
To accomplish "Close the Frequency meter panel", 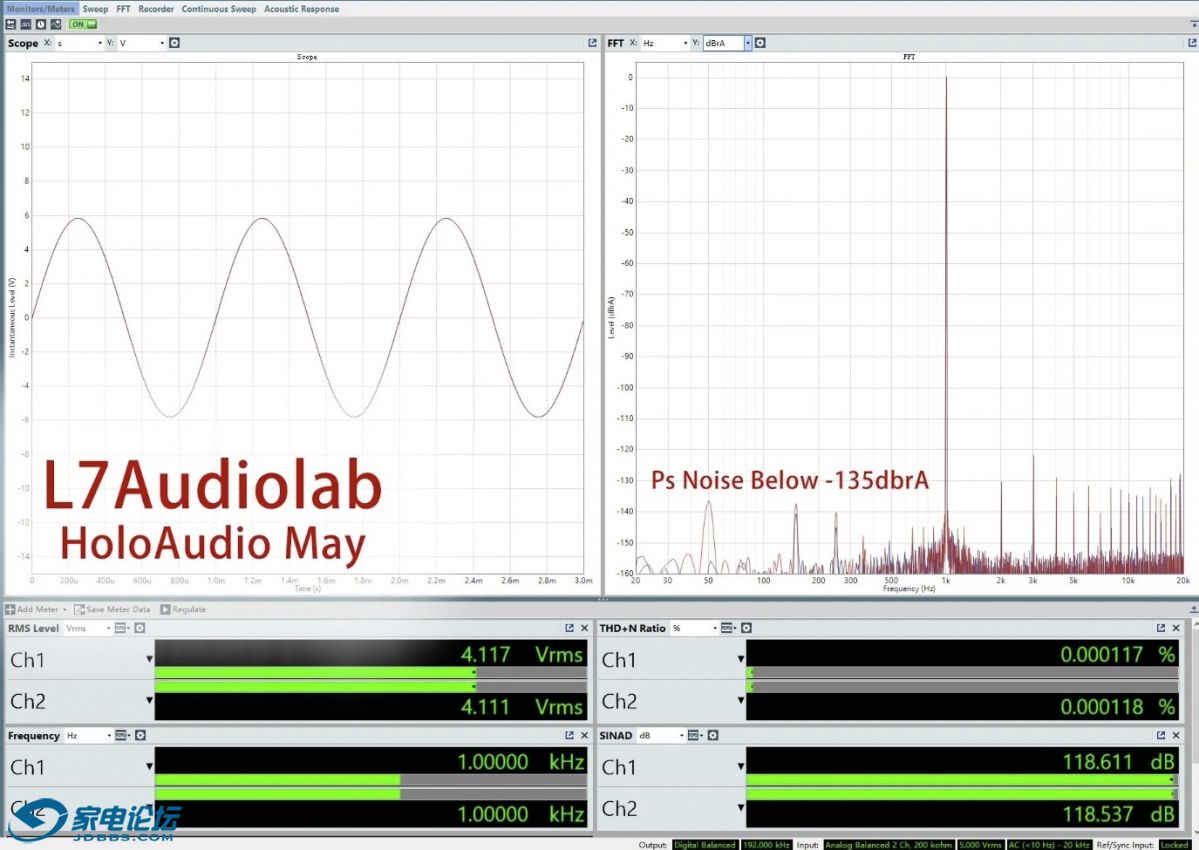I will coord(585,735).
